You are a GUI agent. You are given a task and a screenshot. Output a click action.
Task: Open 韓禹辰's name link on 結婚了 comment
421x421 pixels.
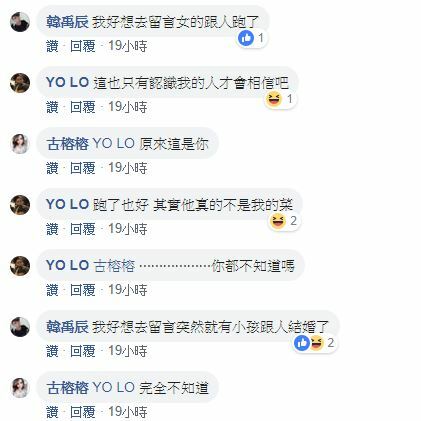click(67, 327)
